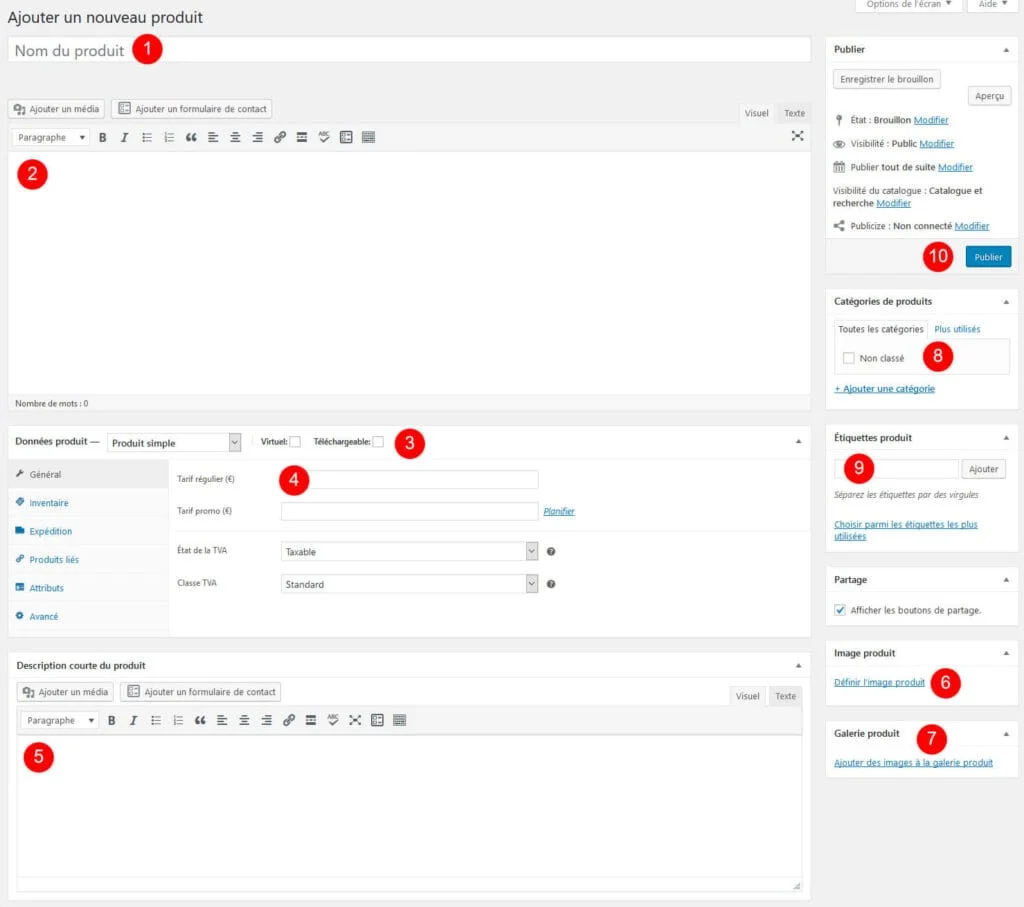Switch to the Inventaire tab

pos(49,503)
